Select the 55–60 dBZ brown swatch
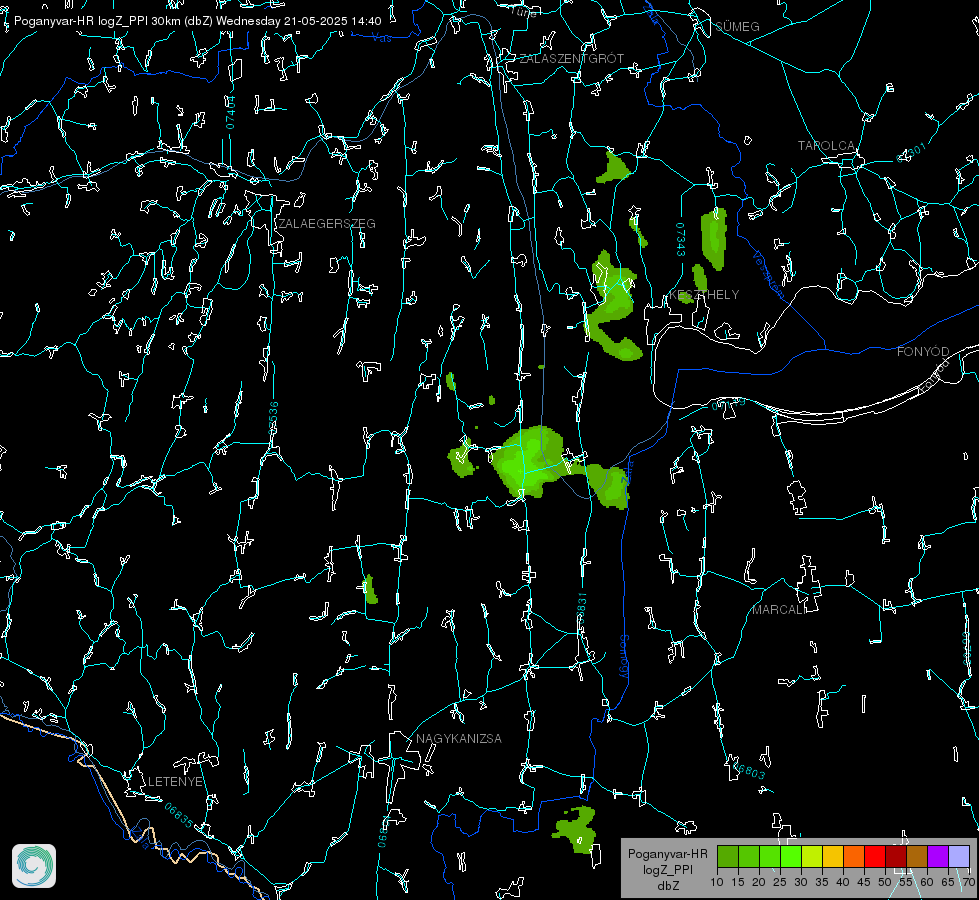 [x=917, y=856]
